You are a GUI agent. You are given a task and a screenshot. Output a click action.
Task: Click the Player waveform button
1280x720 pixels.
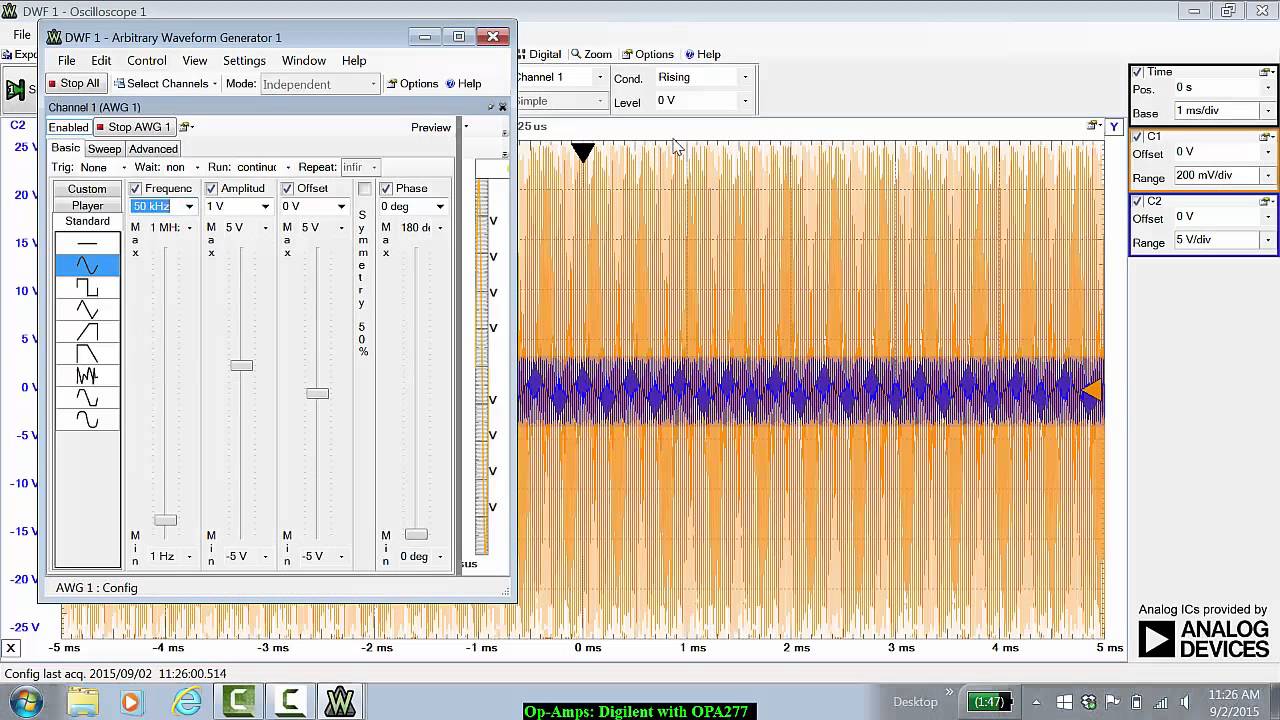point(87,206)
